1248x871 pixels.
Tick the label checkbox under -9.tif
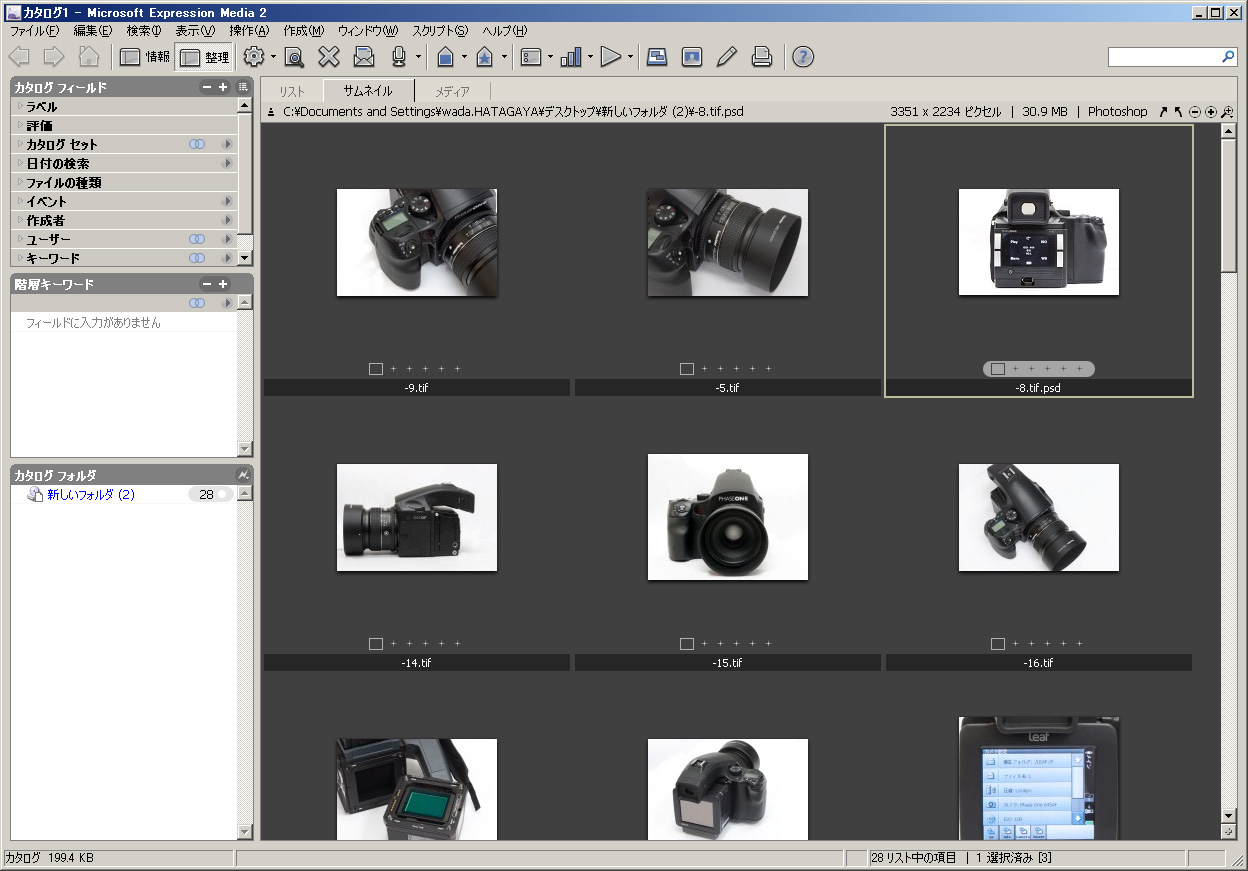tap(376, 369)
